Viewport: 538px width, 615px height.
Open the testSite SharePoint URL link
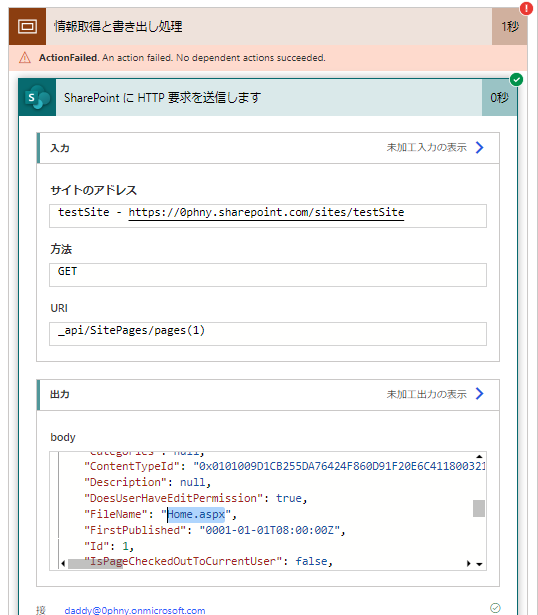(x=266, y=212)
